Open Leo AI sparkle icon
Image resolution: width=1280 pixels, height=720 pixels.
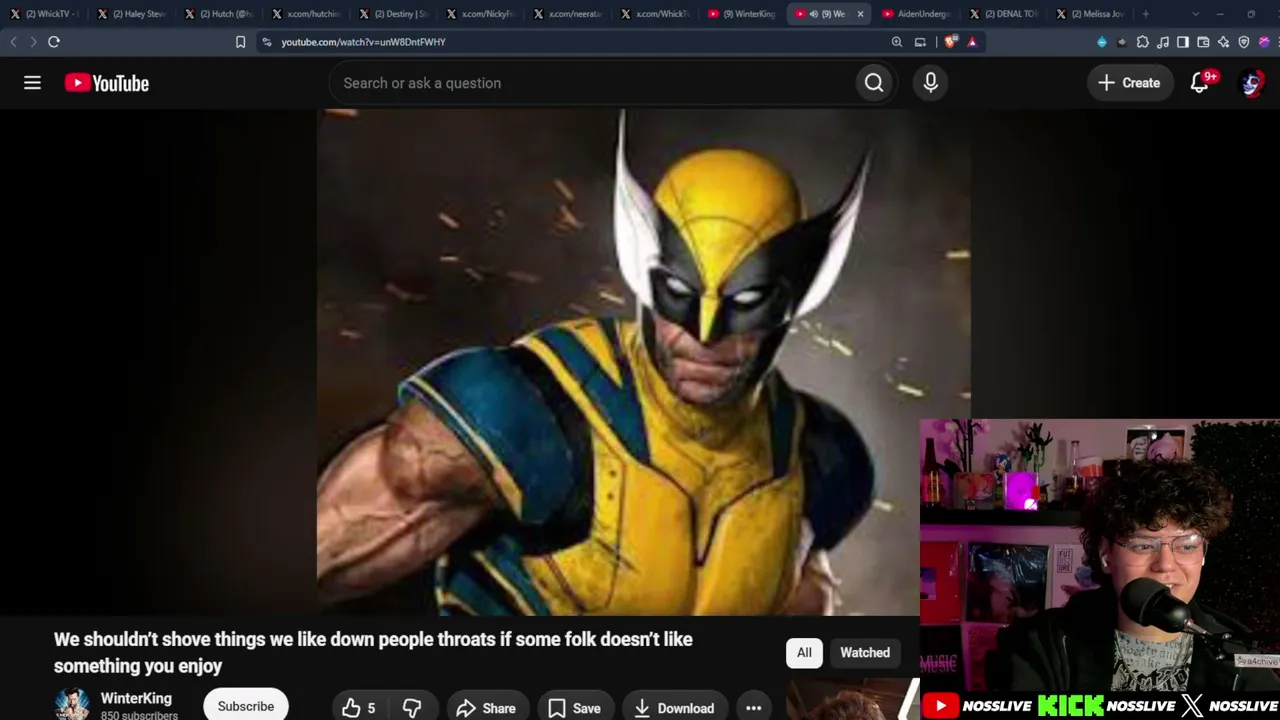coord(1223,42)
